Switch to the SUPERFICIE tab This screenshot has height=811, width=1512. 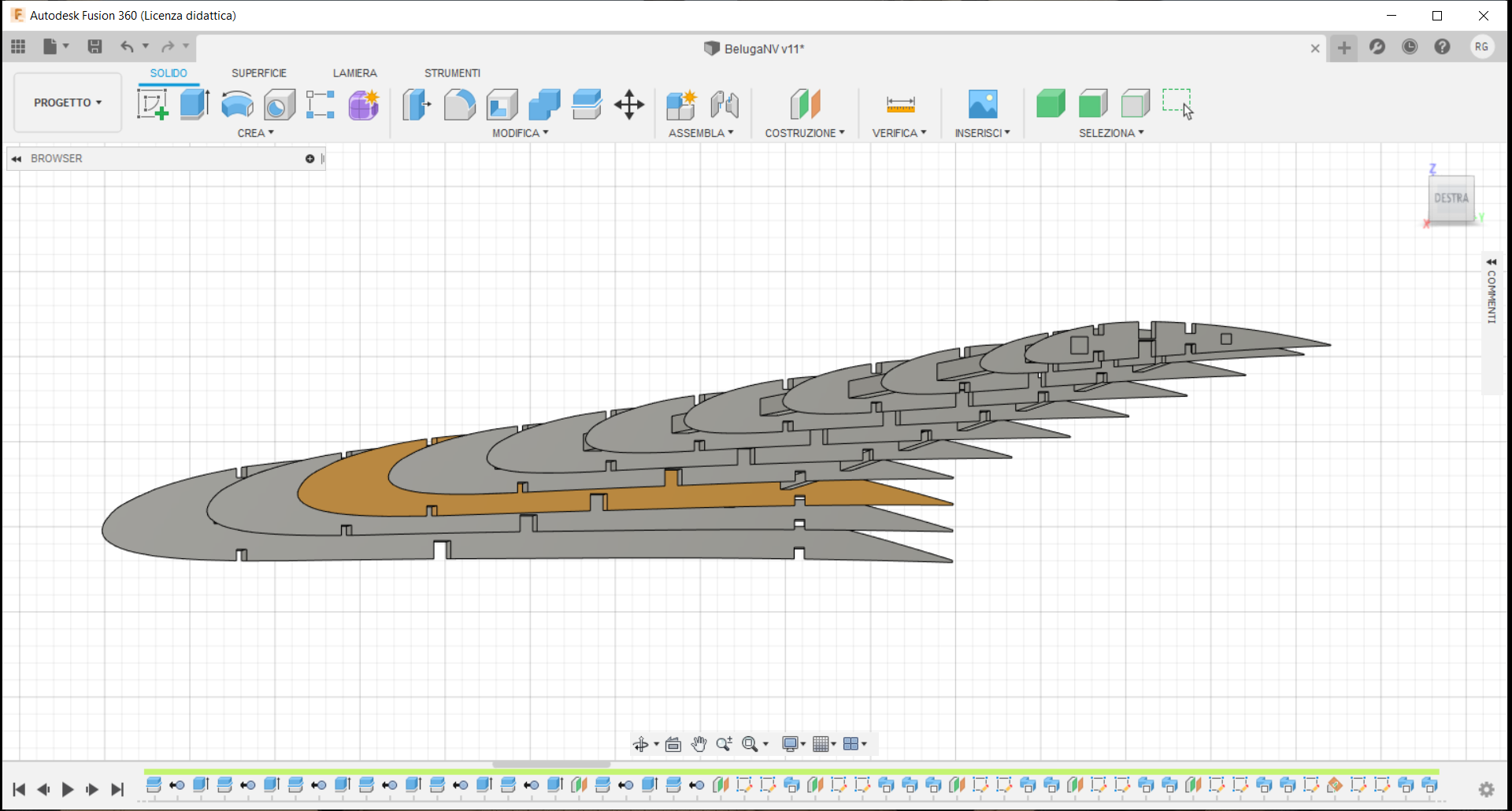(259, 73)
